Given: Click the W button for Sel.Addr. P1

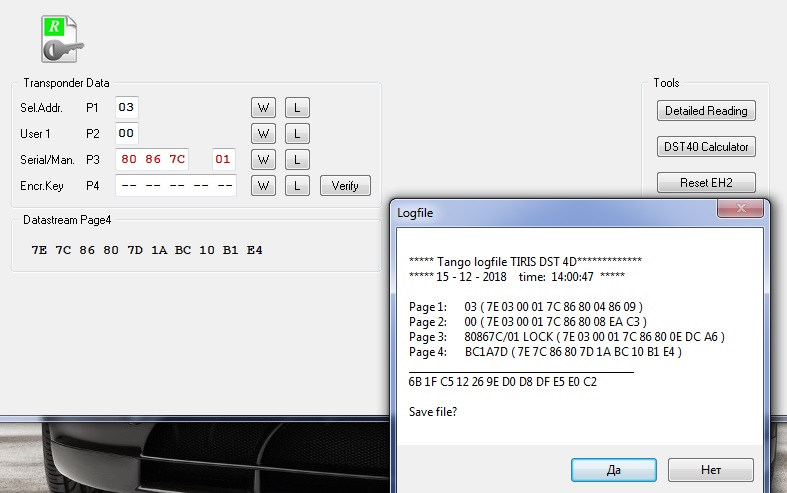Looking at the screenshot, I should click(264, 107).
